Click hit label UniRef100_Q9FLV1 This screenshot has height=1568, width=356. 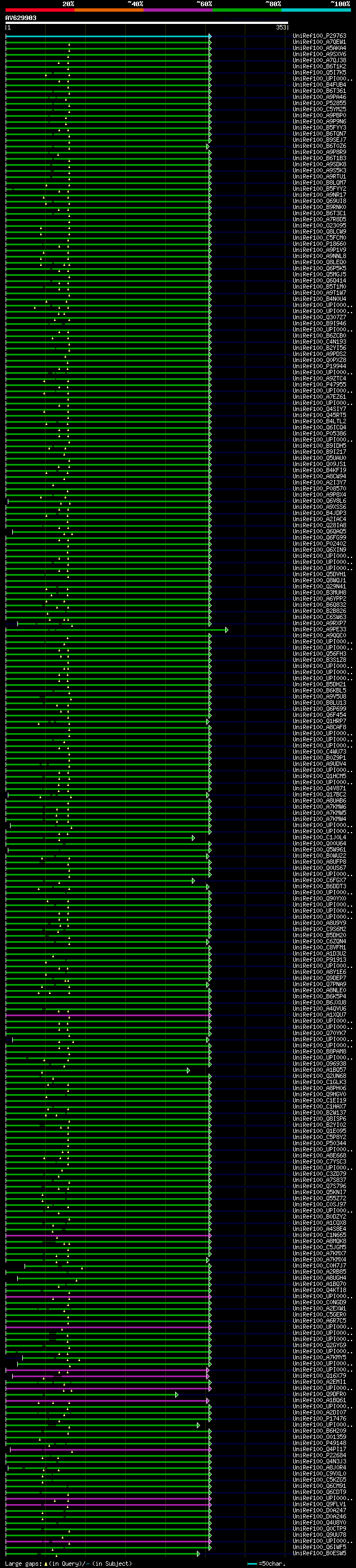[319, 1505]
